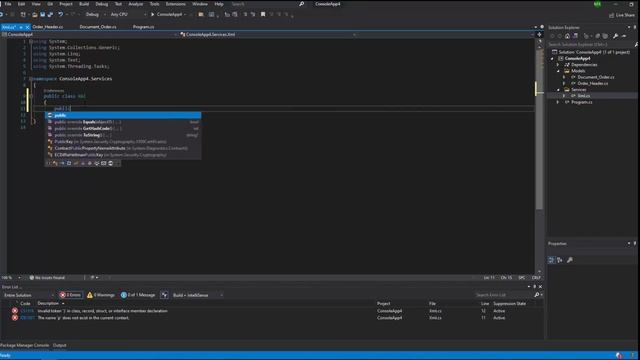Click the notifications icon in status bar
The height and width of the screenshot is (360, 640).
(619, 356)
